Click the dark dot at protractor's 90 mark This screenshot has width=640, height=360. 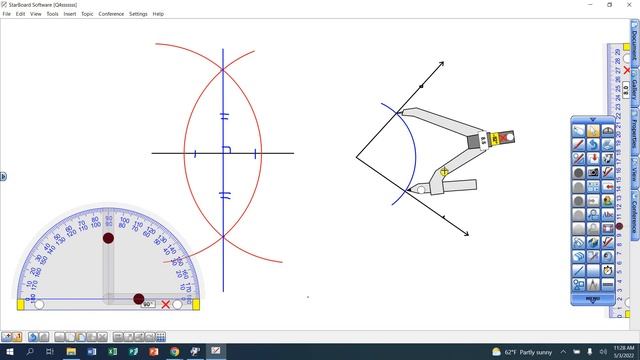[x=108, y=238]
